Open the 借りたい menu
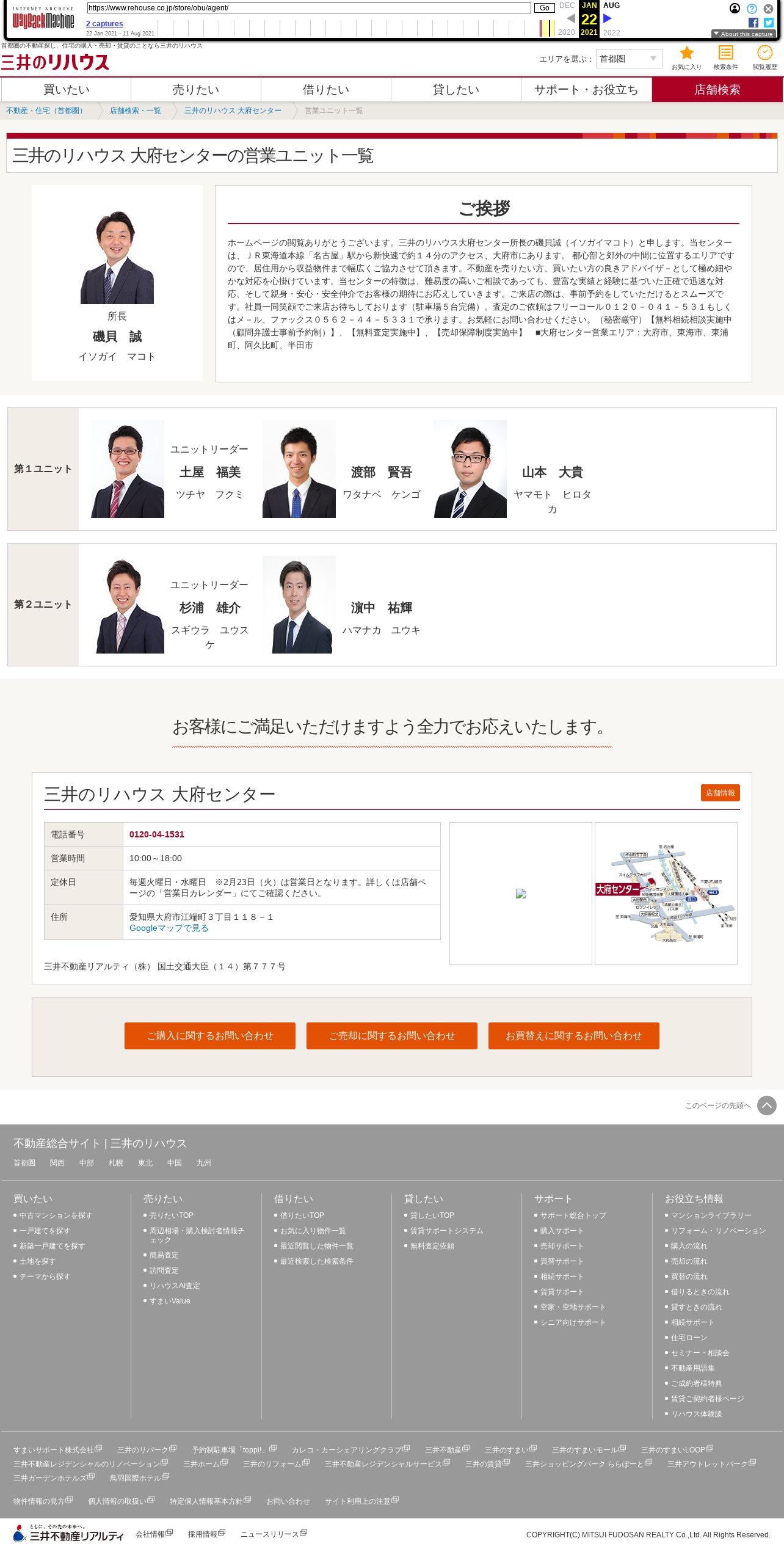Viewport: 784px width, 1552px height. click(x=326, y=90)
